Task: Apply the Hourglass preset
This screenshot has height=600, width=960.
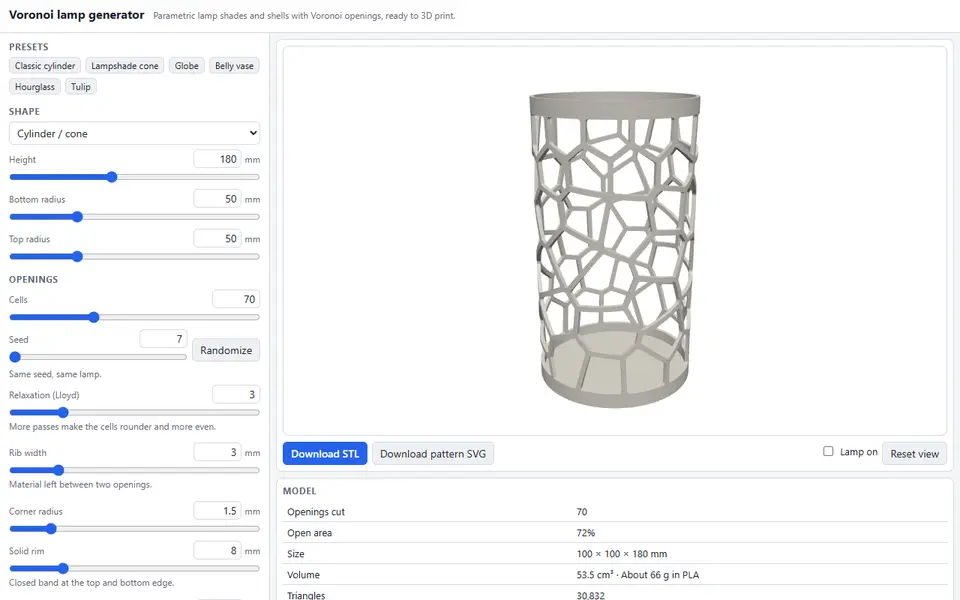Action: [35, 86]
